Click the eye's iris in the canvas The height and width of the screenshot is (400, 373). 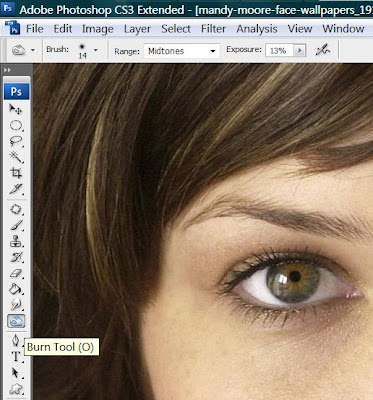(293, 280)
